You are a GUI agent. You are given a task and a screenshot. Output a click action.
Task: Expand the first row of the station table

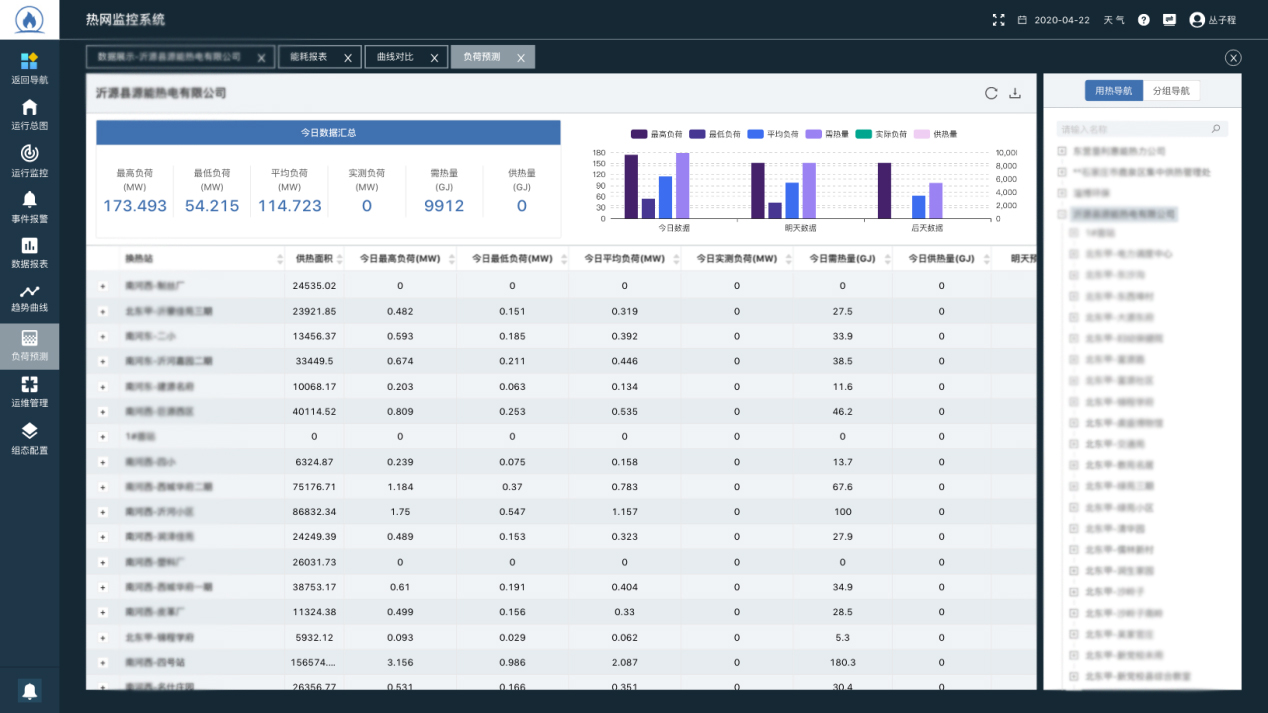pos(102,286)
